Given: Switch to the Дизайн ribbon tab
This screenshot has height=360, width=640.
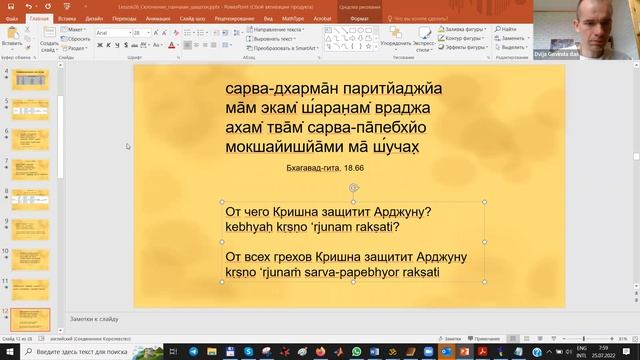Looking at the screenshot, I should [94, 19].
